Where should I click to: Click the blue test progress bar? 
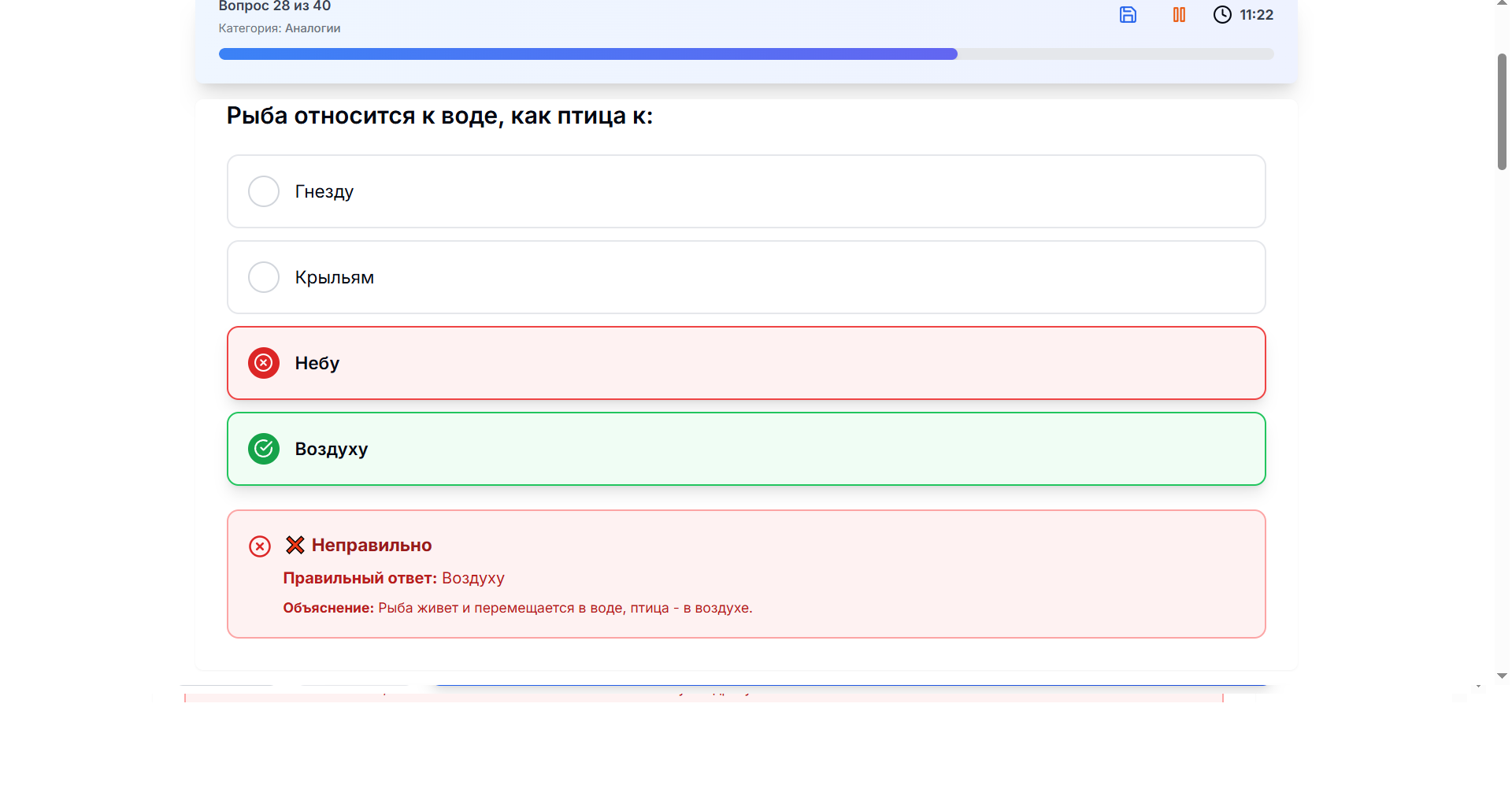coord(587,54)
